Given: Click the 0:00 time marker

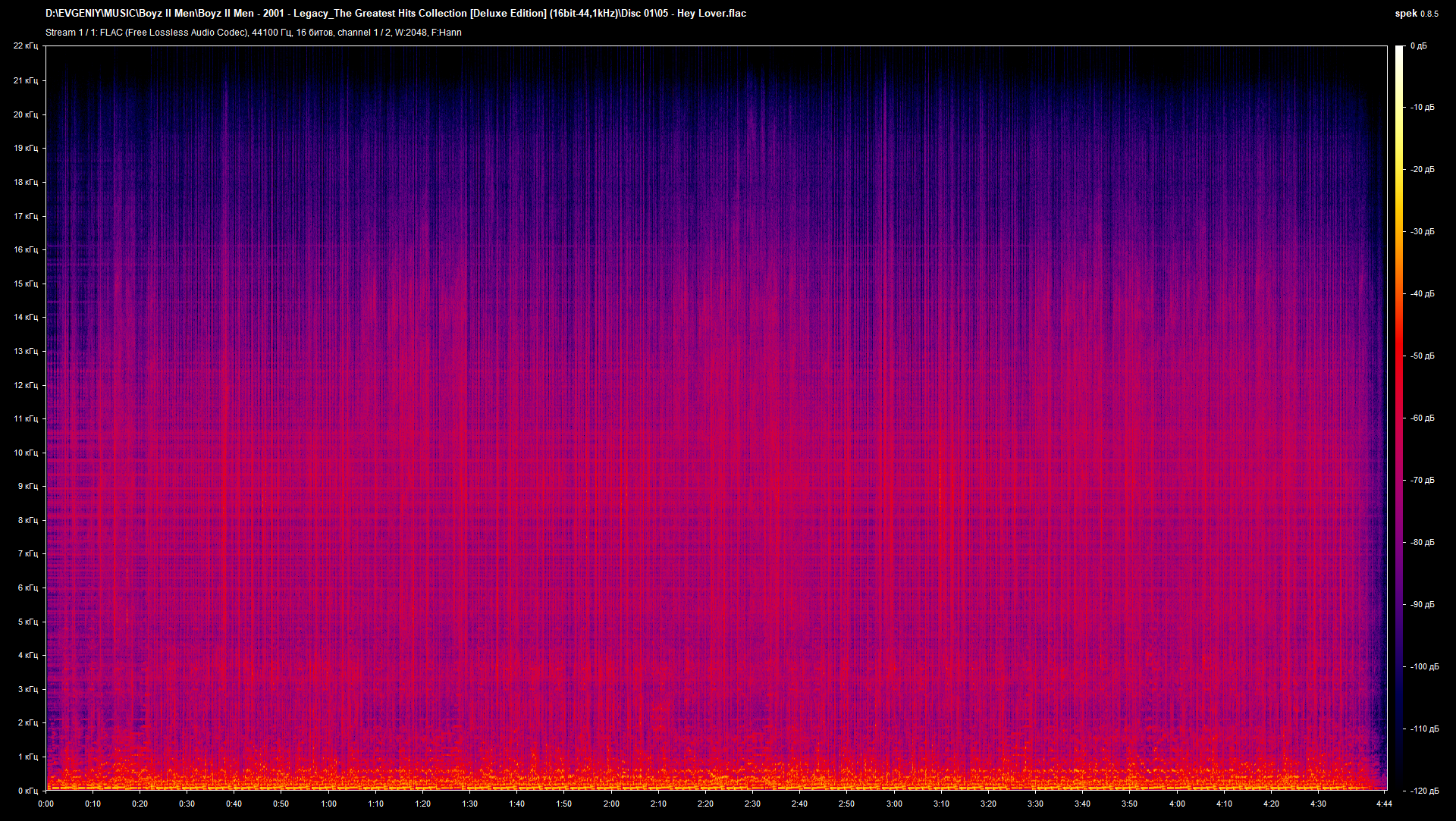Looking at the screenshot, I should pyautogui.click(x=46, y=804).
